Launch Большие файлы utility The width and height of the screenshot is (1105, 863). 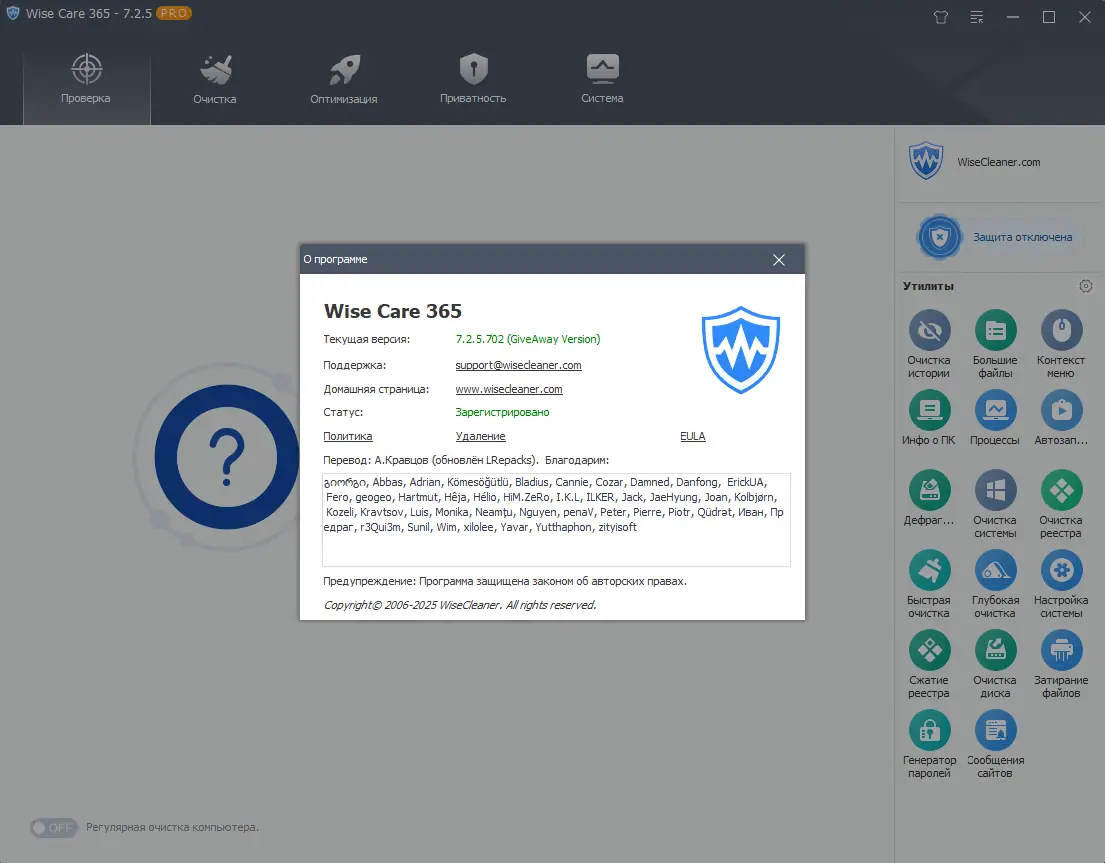click(x=995, y=344)
